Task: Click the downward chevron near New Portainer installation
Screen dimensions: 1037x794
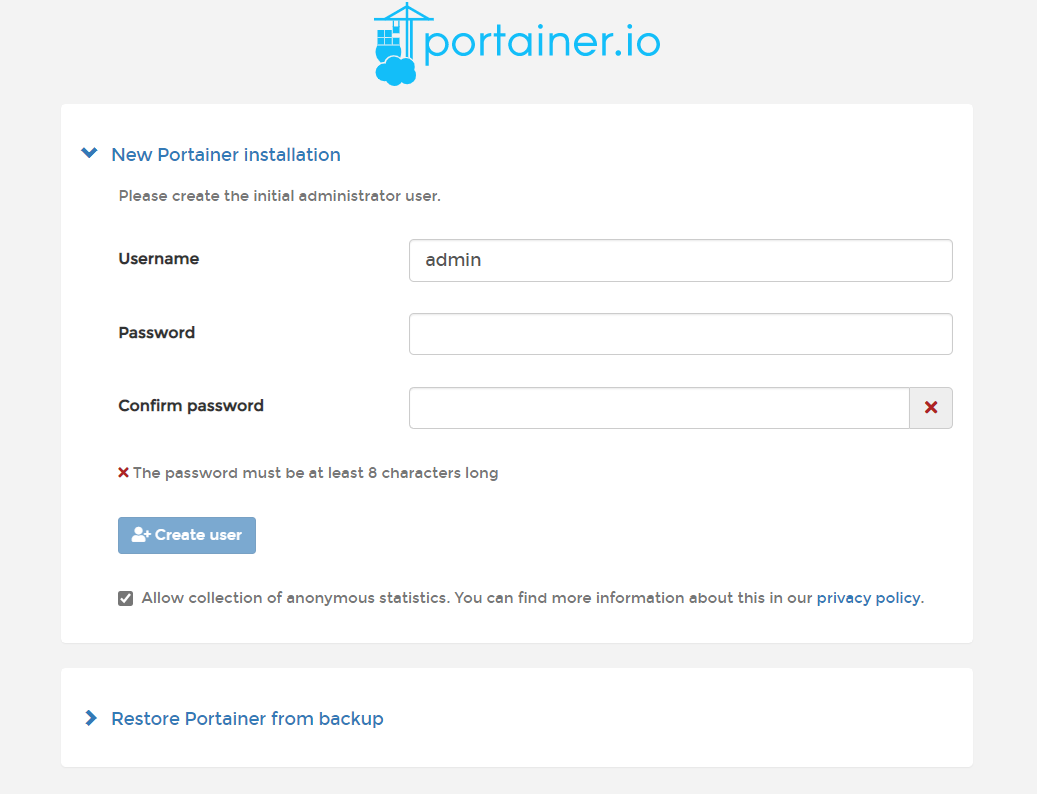Action: (x=89, y=152)
